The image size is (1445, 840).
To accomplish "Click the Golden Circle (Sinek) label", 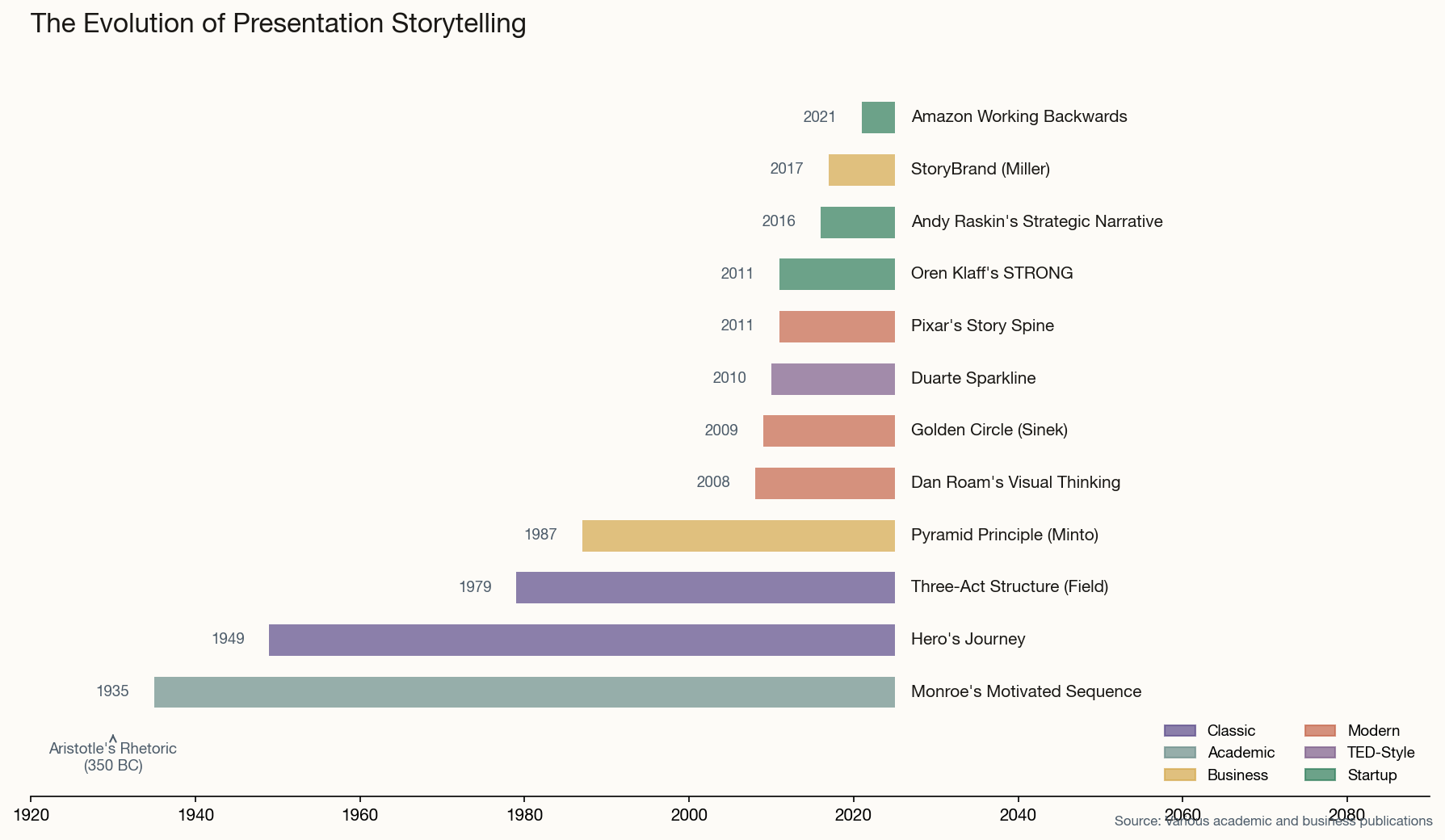I will pos(989,430).
